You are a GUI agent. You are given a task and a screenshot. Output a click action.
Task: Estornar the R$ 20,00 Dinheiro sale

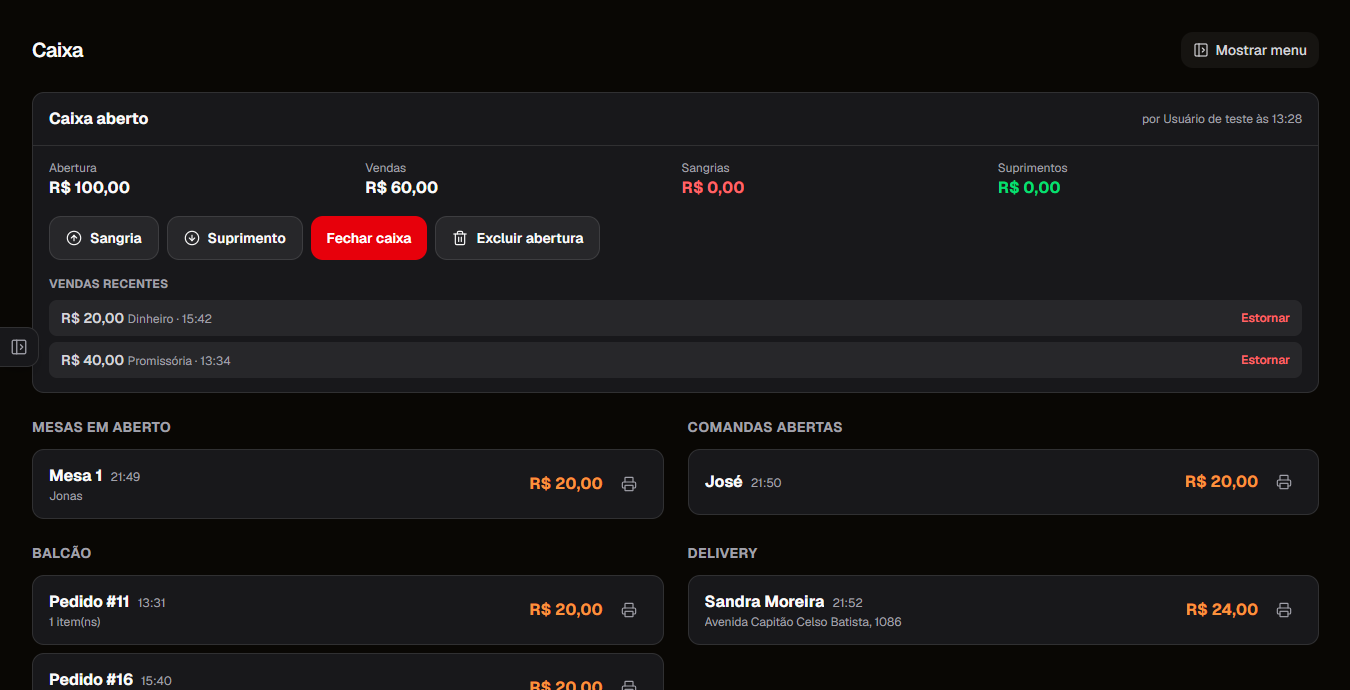tap(1265, 318)
